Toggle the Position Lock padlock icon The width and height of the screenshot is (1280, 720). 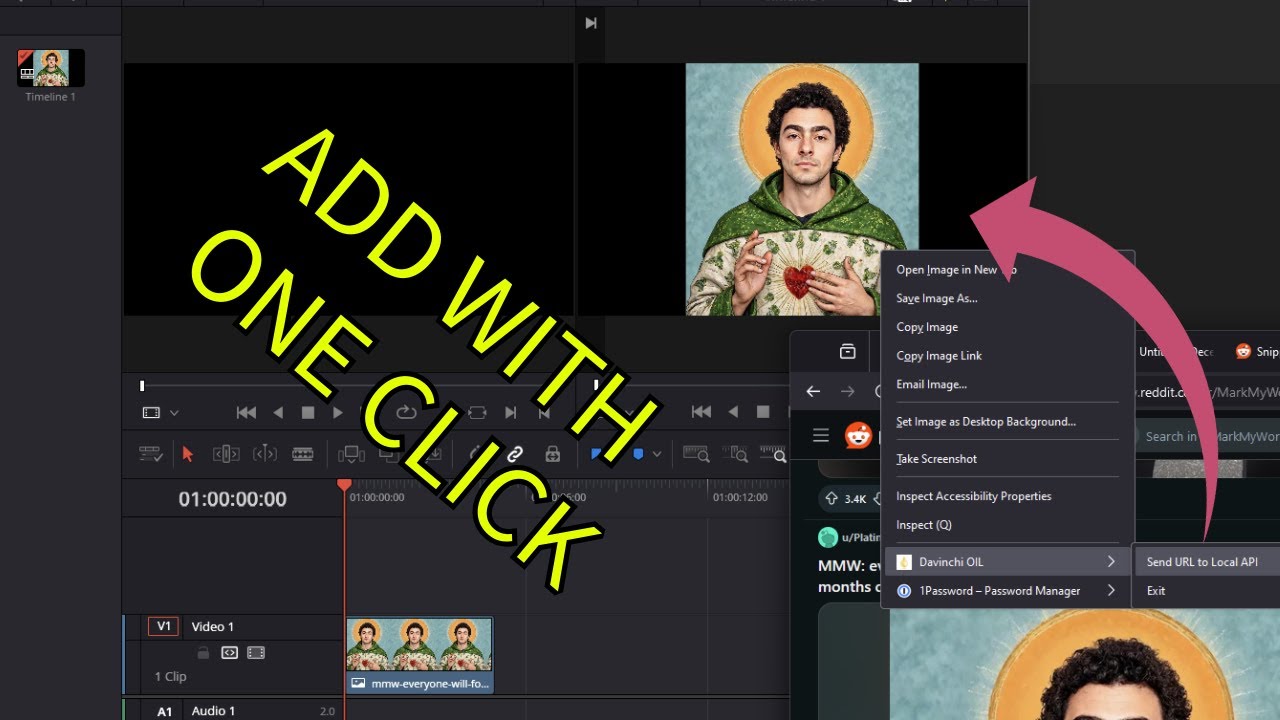[x=552, y=454]
